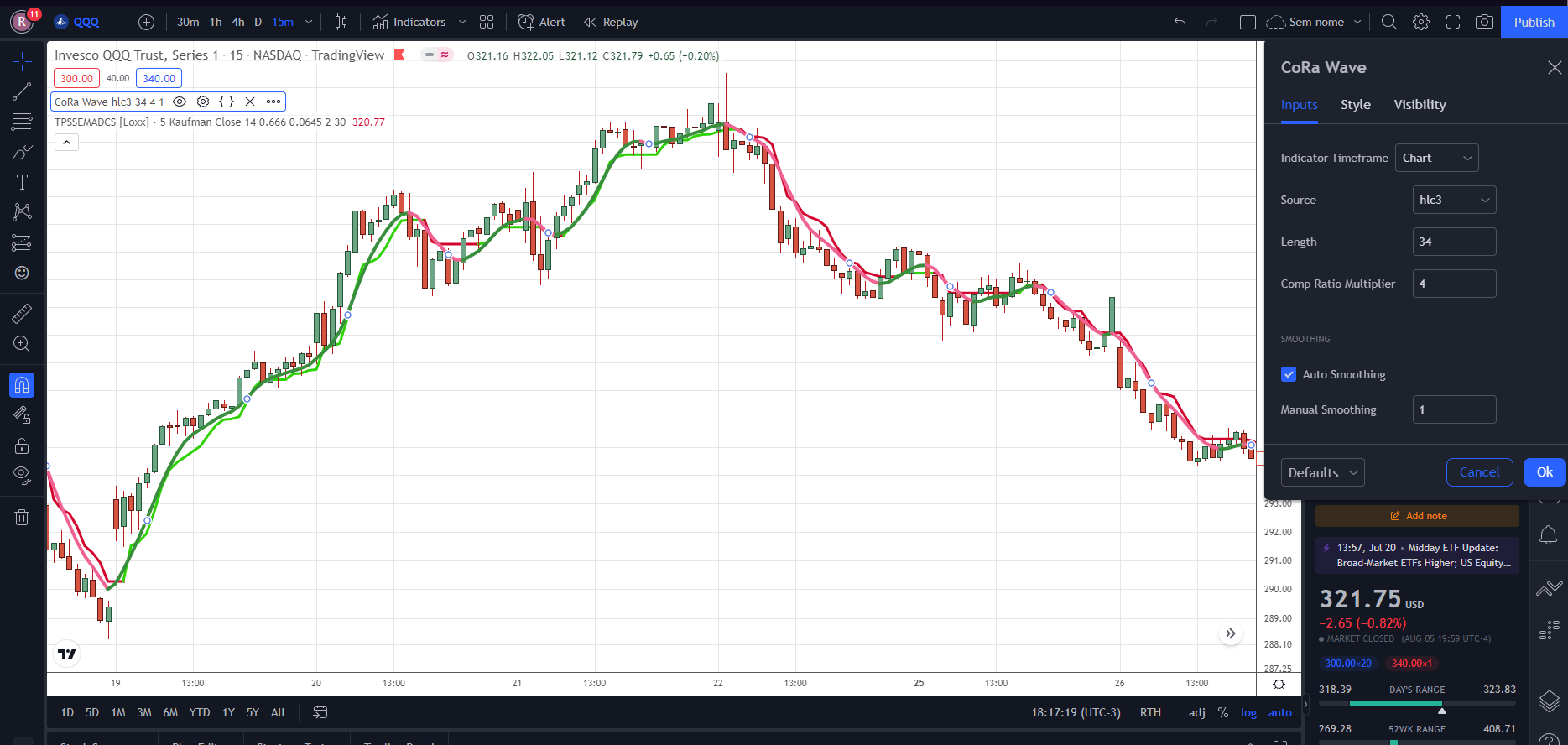Screen dimensions: 1568x745
Task: Open chart settings from the top toolbar gear
Action: (1421, 22)
